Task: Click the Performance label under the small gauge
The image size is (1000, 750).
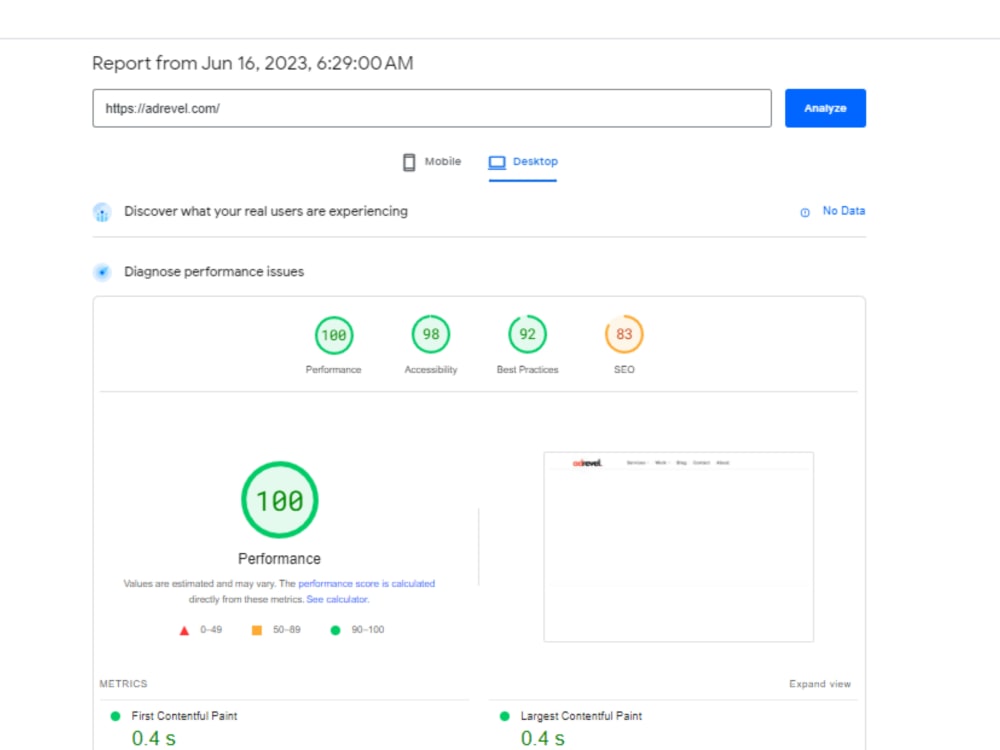Action: pos(333,370)
